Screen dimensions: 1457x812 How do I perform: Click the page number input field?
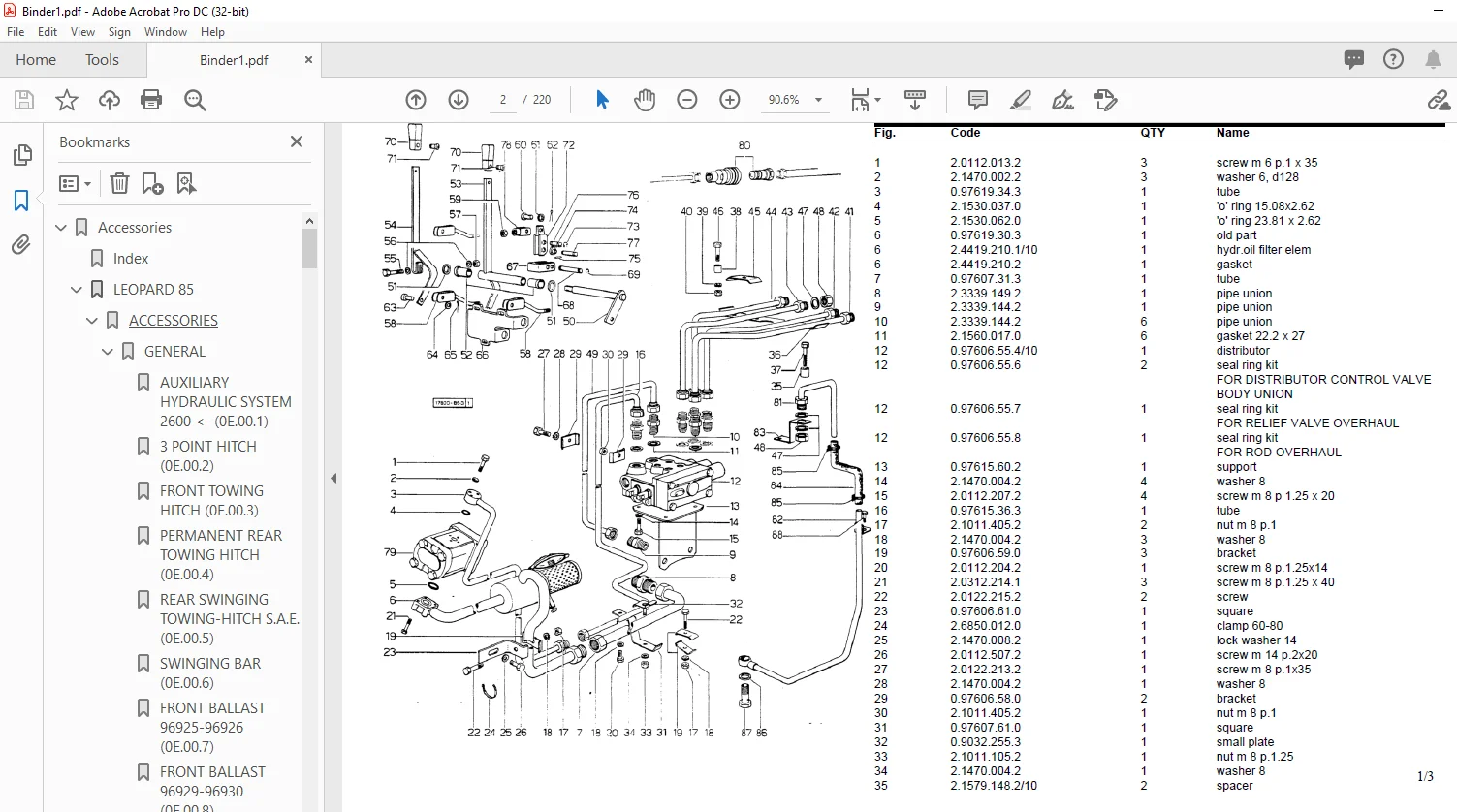503,100
